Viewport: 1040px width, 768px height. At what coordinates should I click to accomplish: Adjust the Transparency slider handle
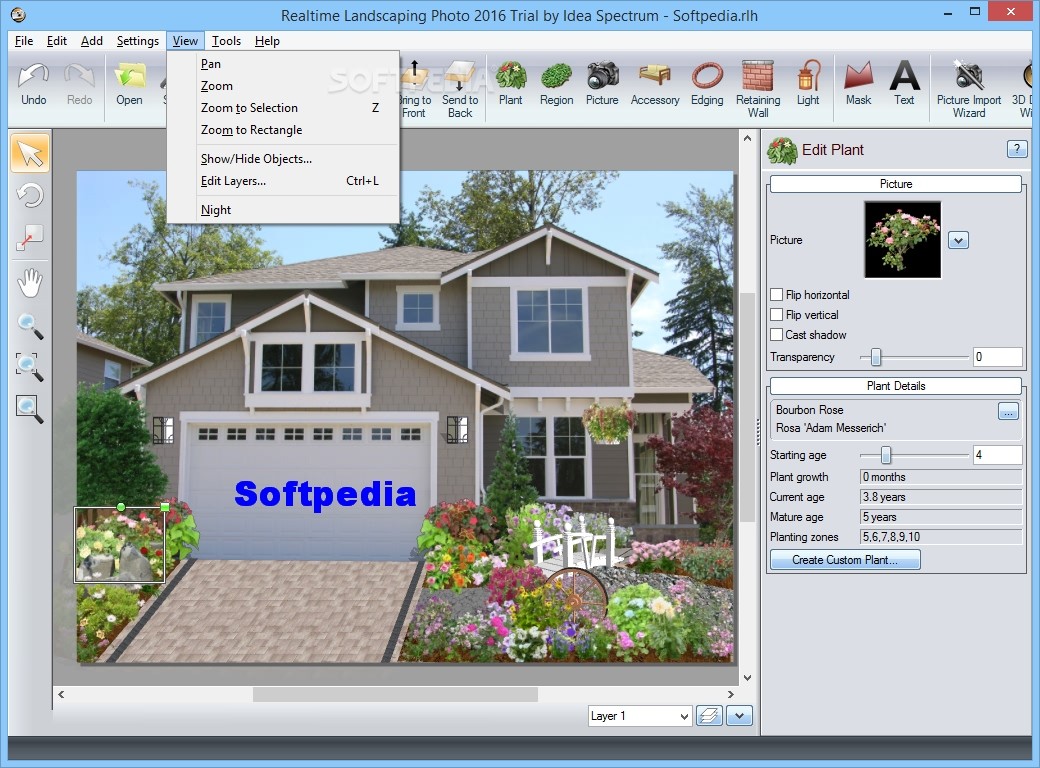(876, 357)
